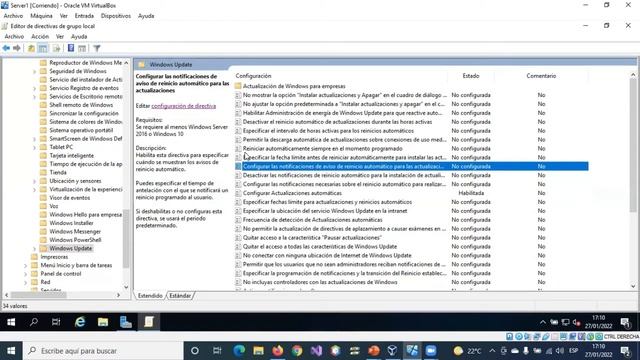This screenshot has width=640, height=360.
Task: Select 'Reiniciar automáticamente siempre en el momento programado'
Action: click(x=322, y=149)
